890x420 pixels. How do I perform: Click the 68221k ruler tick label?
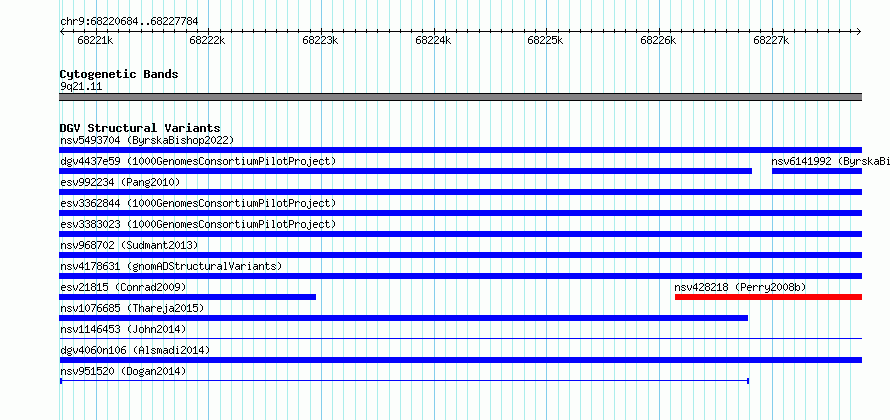click(95, 40)
